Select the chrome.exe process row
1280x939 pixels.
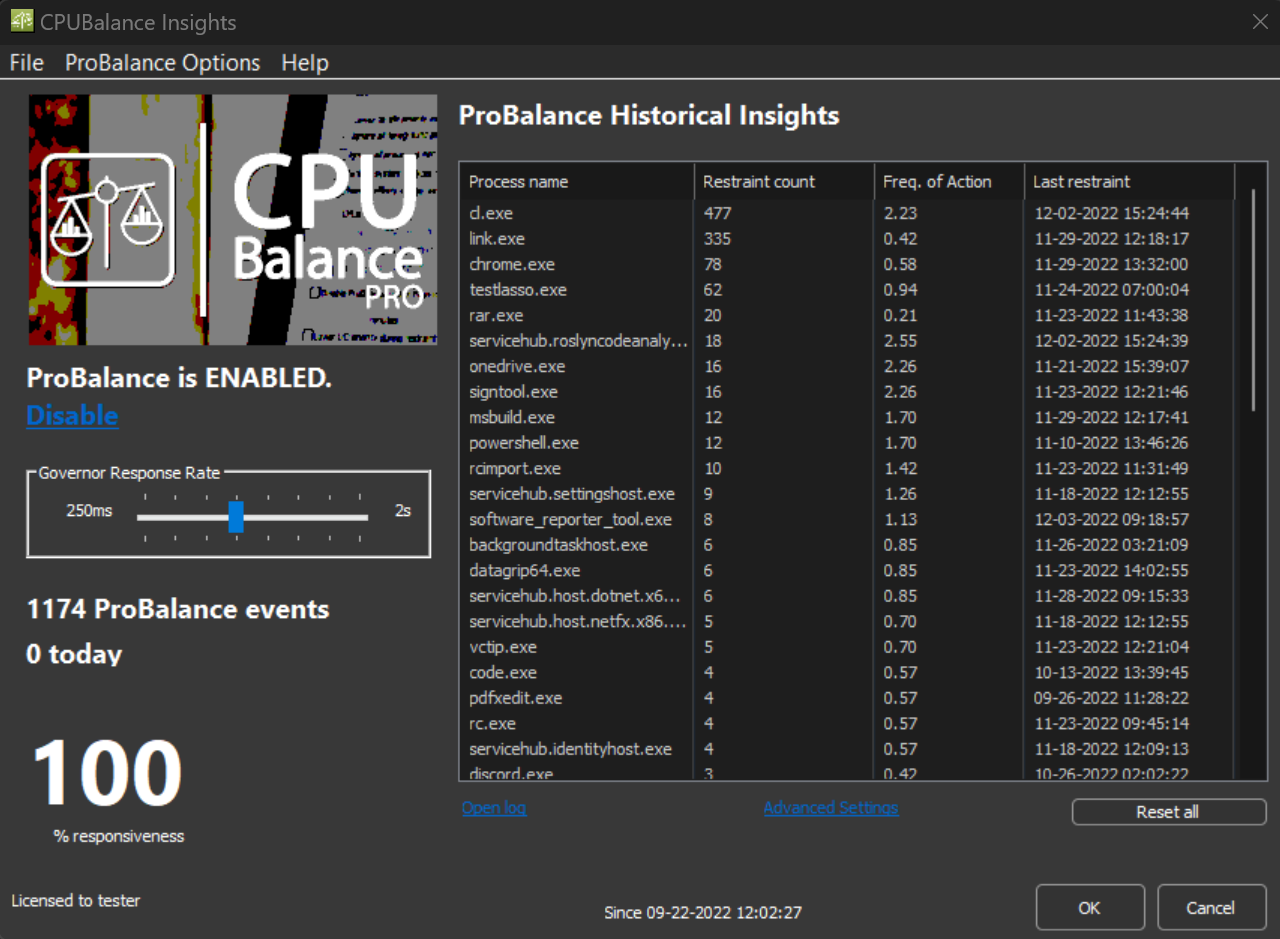pyautogui.click(x=847, y=264)
